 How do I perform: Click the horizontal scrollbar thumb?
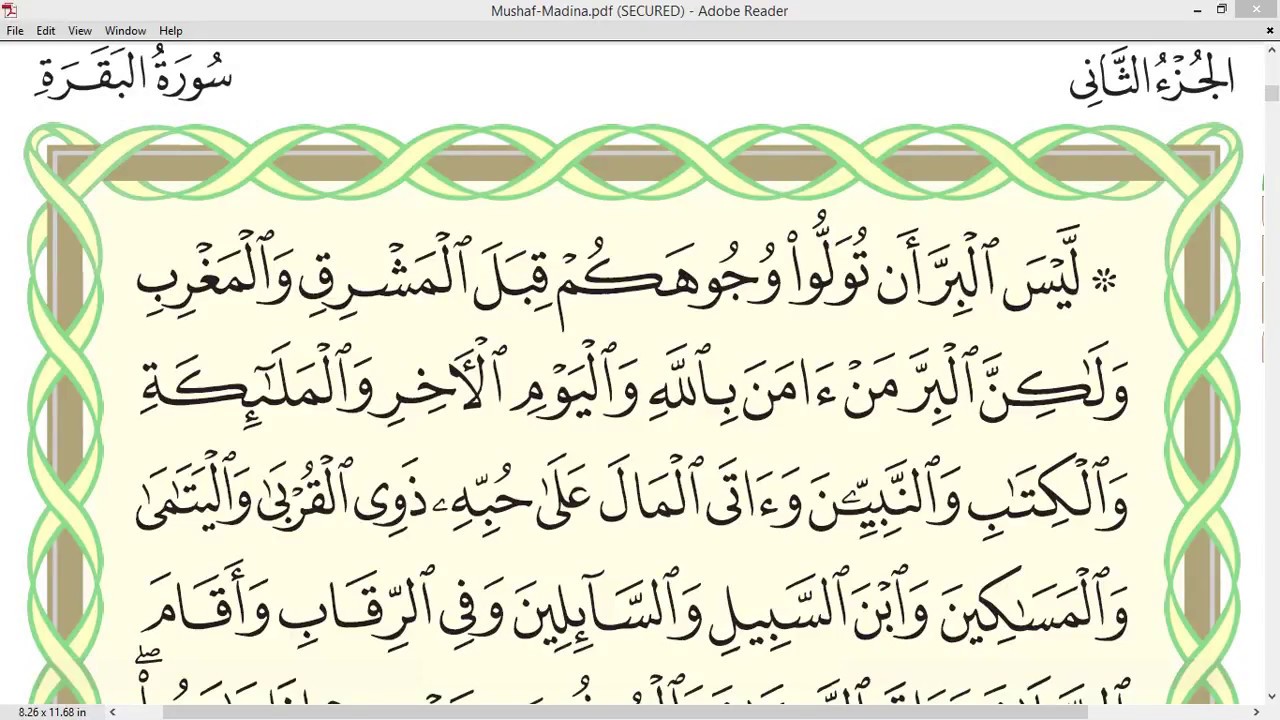(625, 712)
